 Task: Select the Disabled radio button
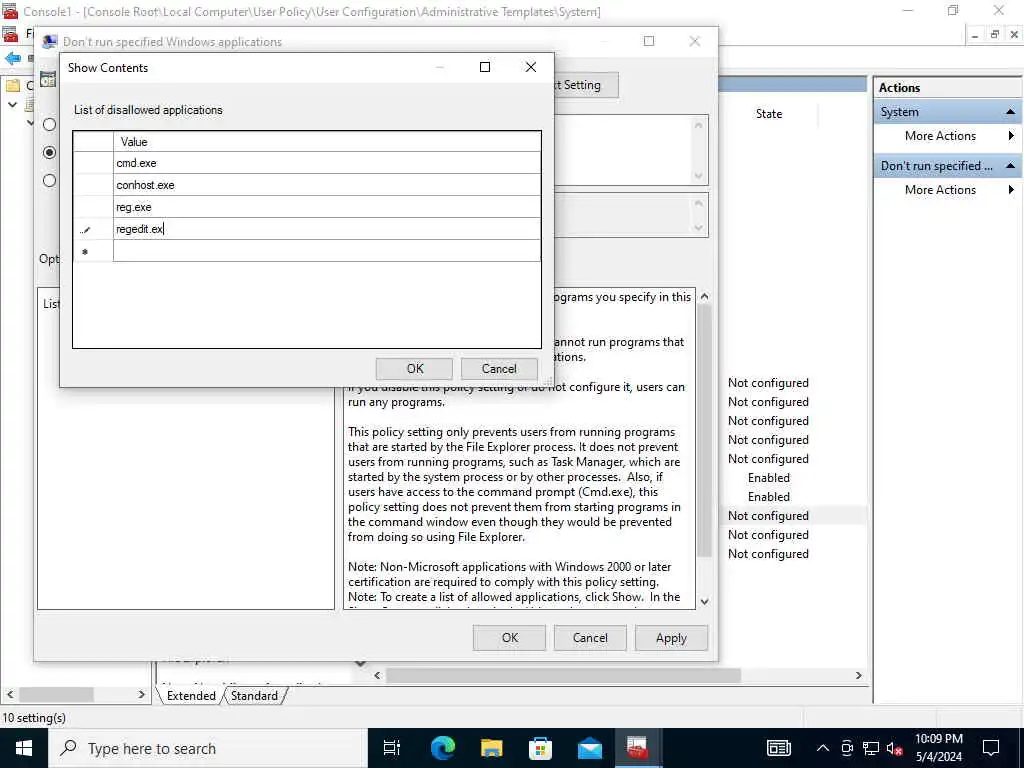click(50, 180)
